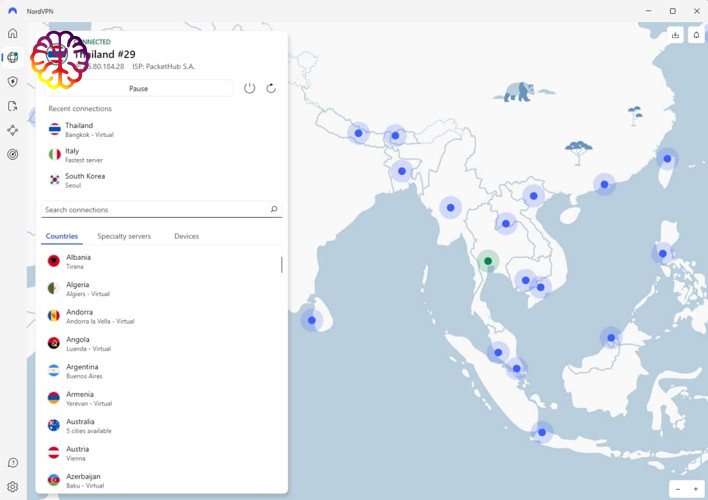Click the download icon top right

(675, 35)
